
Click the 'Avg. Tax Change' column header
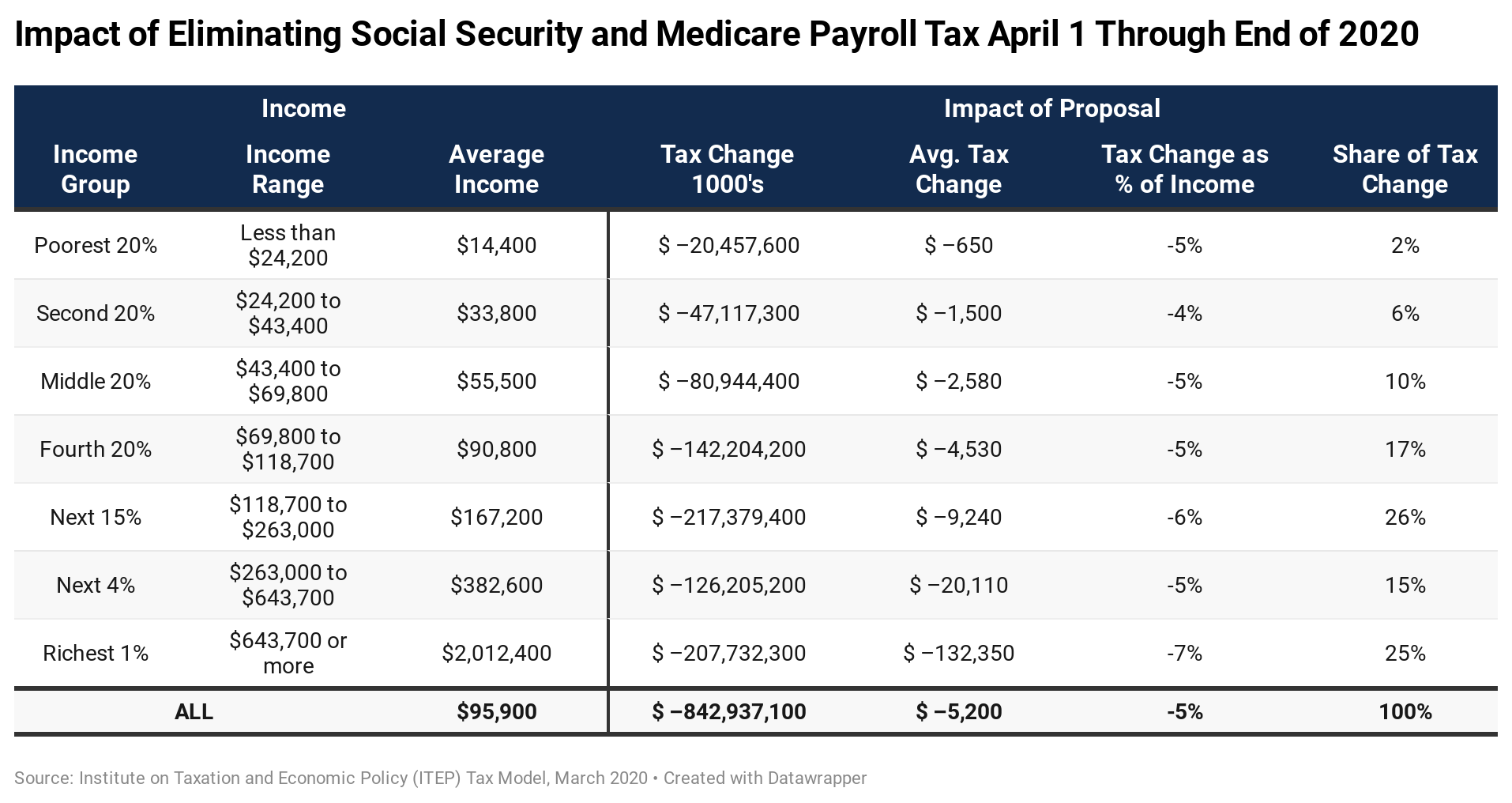click(x=958, y=169)
